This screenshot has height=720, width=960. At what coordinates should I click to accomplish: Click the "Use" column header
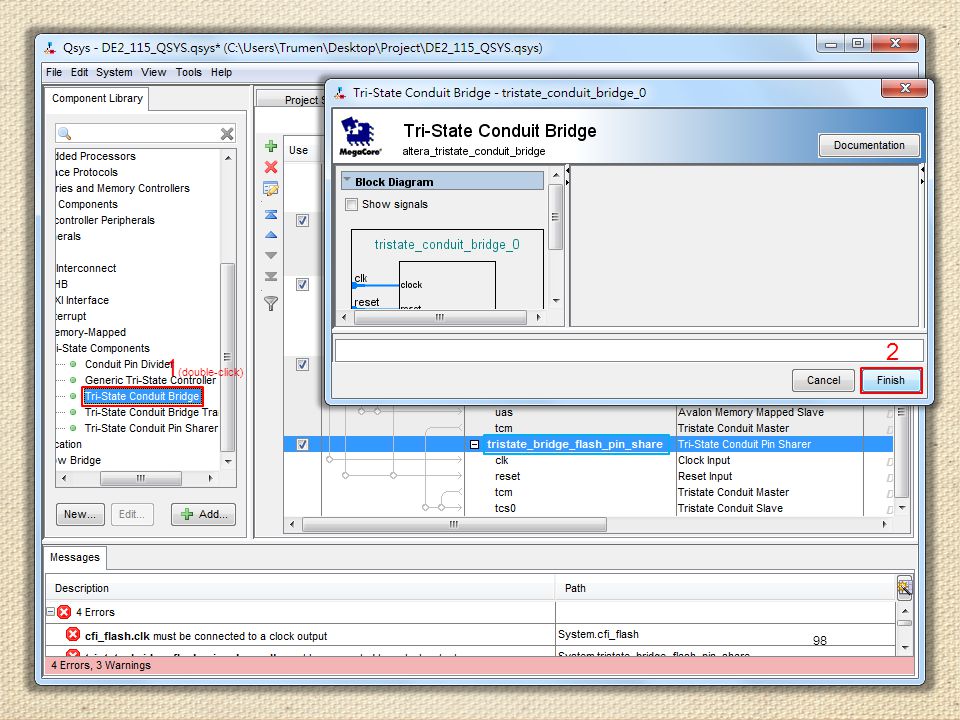pyautogui.click(x=299, y=151)
